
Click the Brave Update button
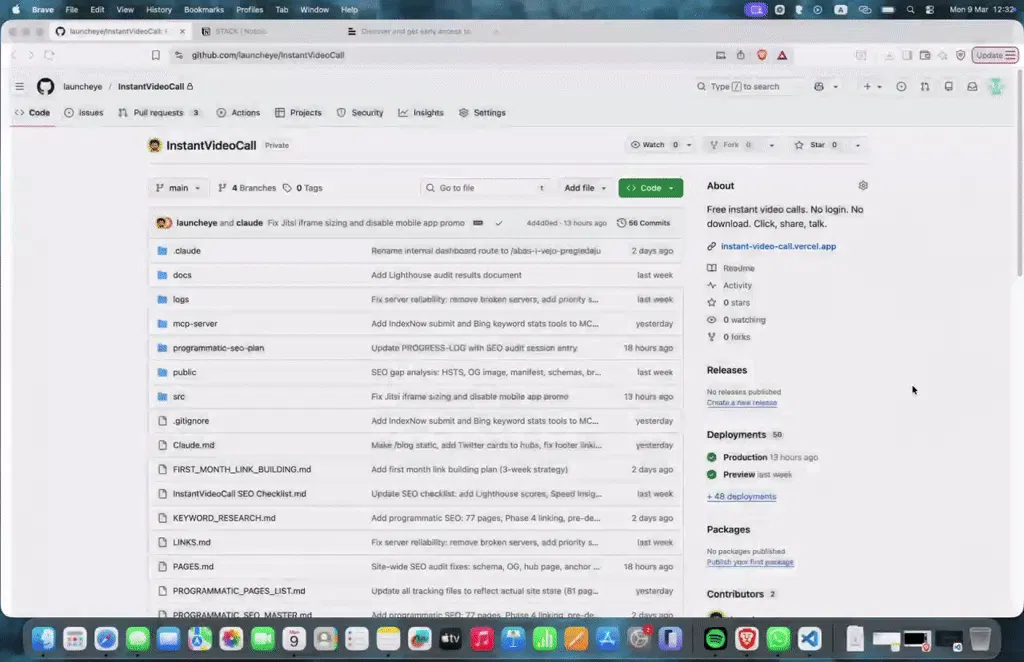click(995, 55)
